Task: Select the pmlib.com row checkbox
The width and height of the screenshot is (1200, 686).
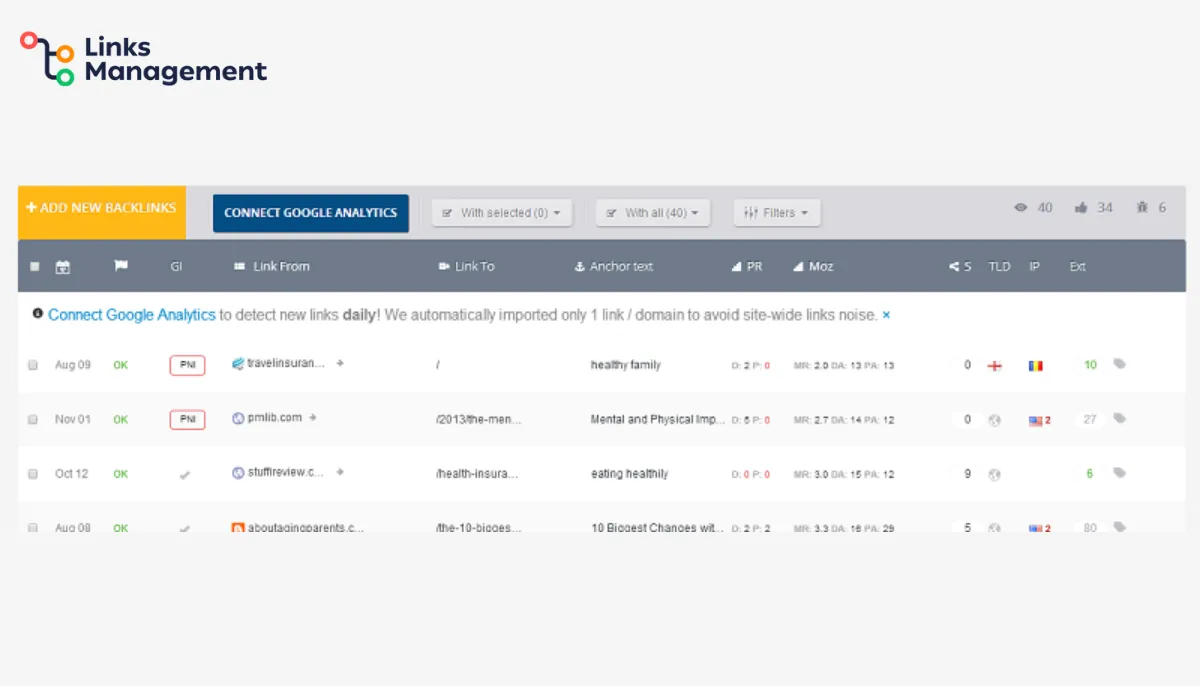Action: (x=33, y=420)
